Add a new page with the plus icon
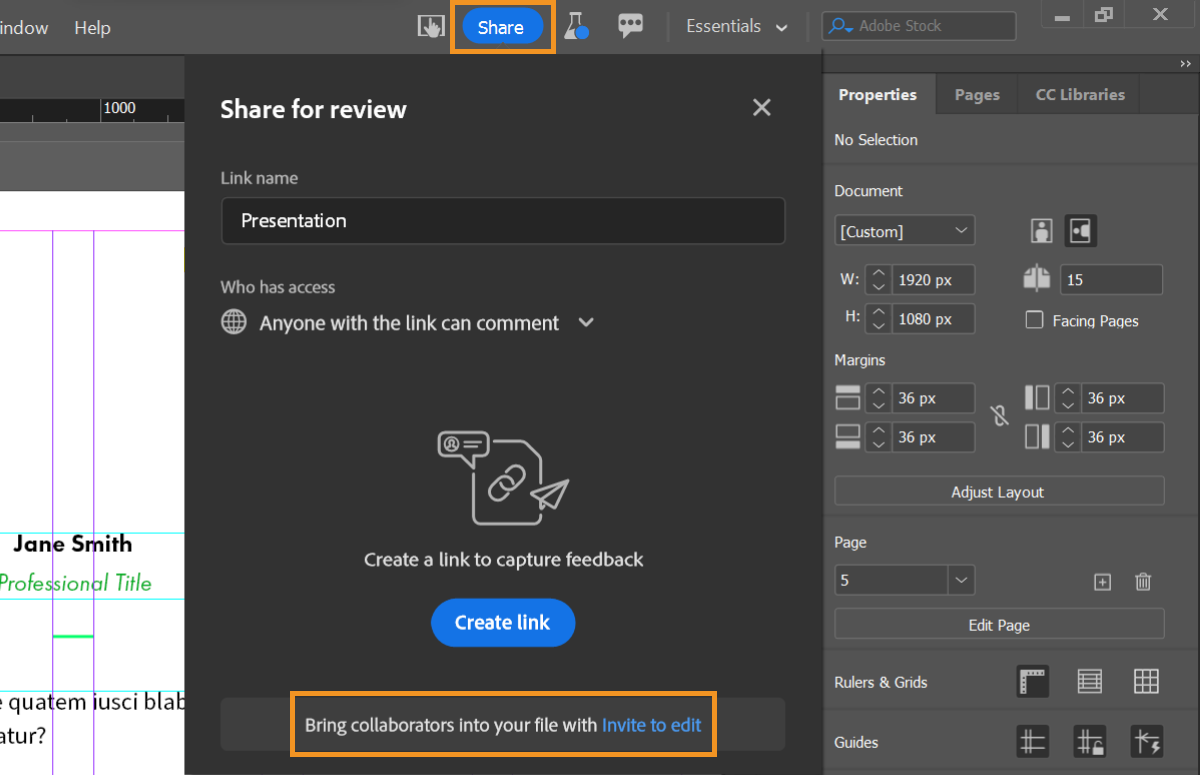Screen dimensions: 1200x775 (x=1102, y=580)
